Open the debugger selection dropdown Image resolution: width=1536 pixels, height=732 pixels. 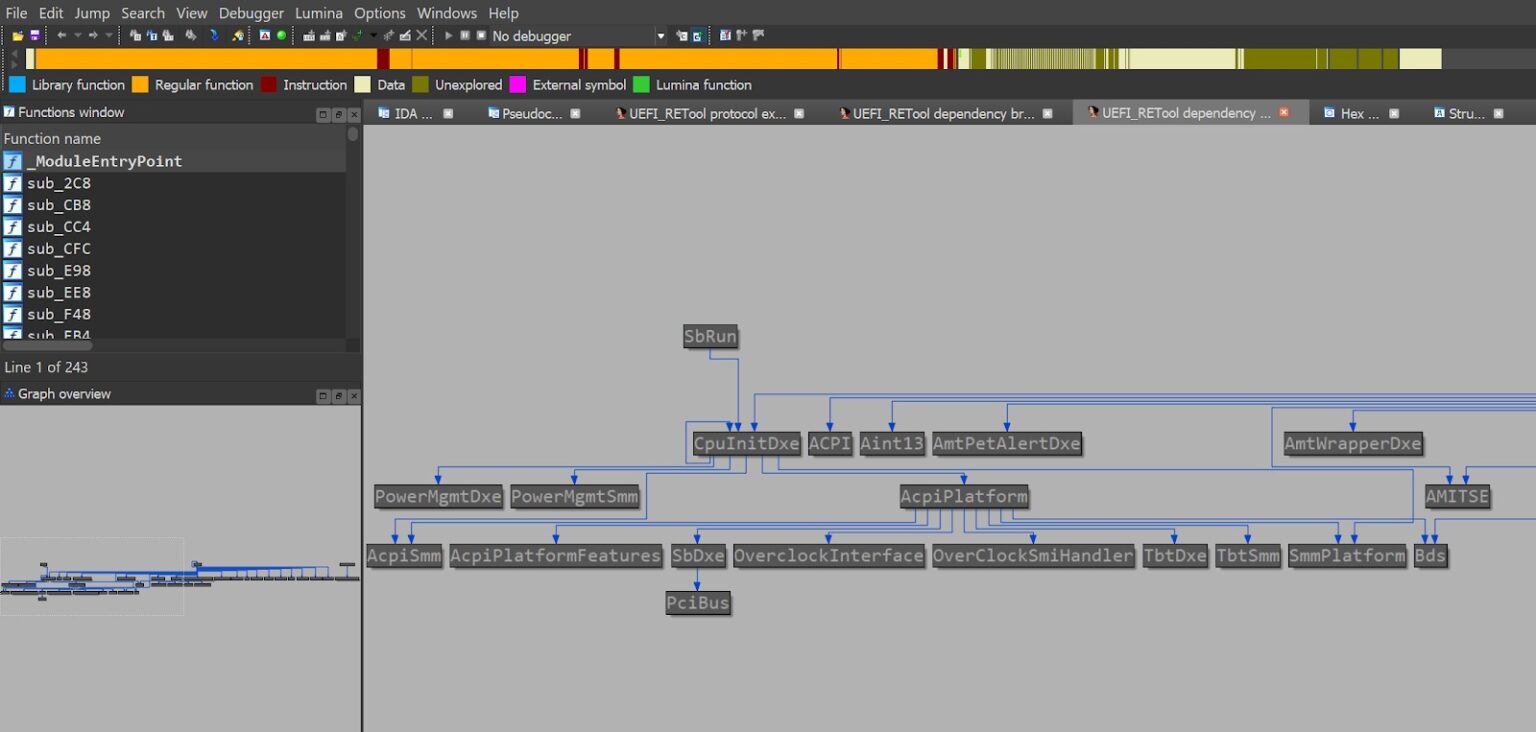click(660, 36)
